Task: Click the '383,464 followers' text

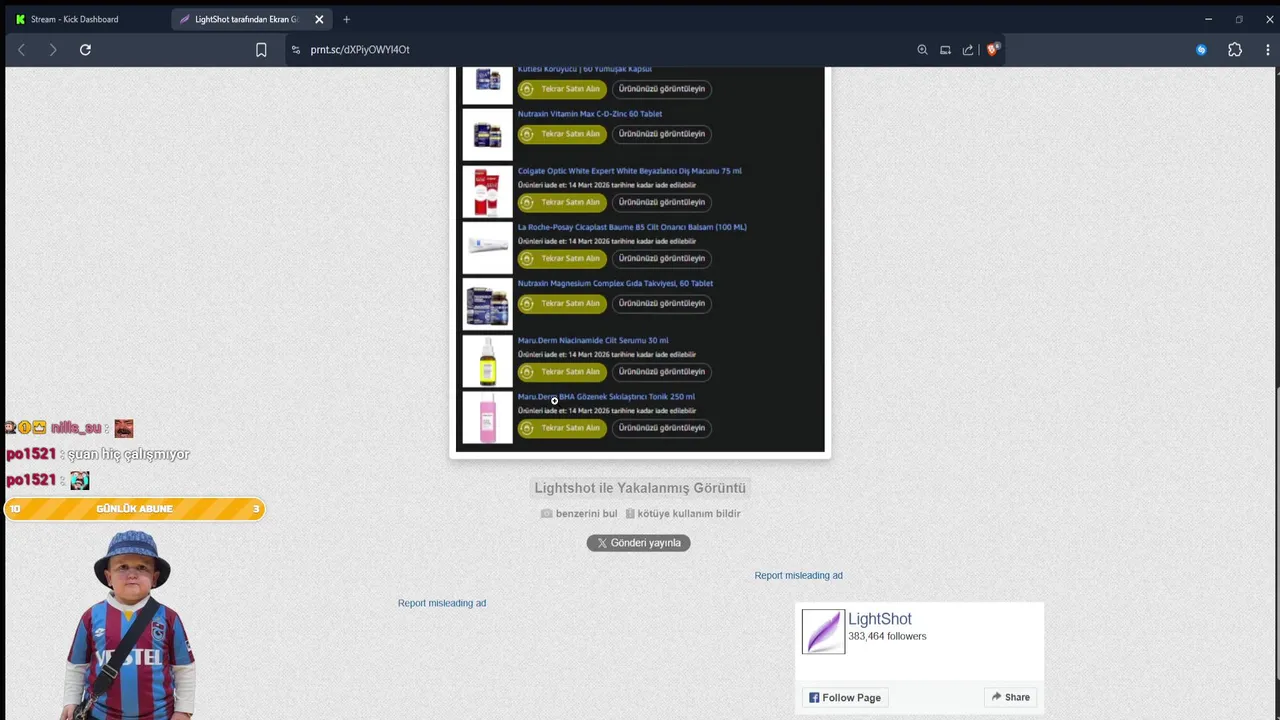Action: 887,636
